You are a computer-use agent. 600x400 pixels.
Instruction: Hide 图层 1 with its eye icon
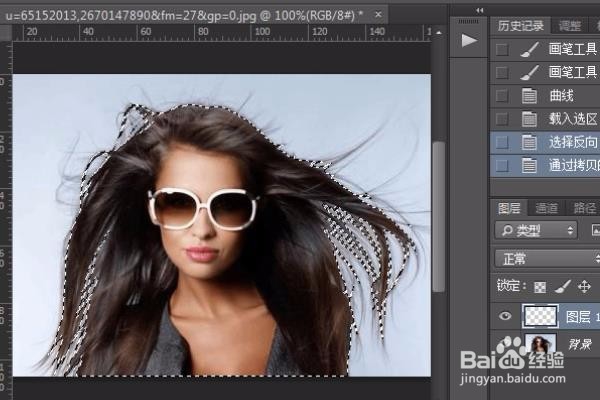coord(505,316)
